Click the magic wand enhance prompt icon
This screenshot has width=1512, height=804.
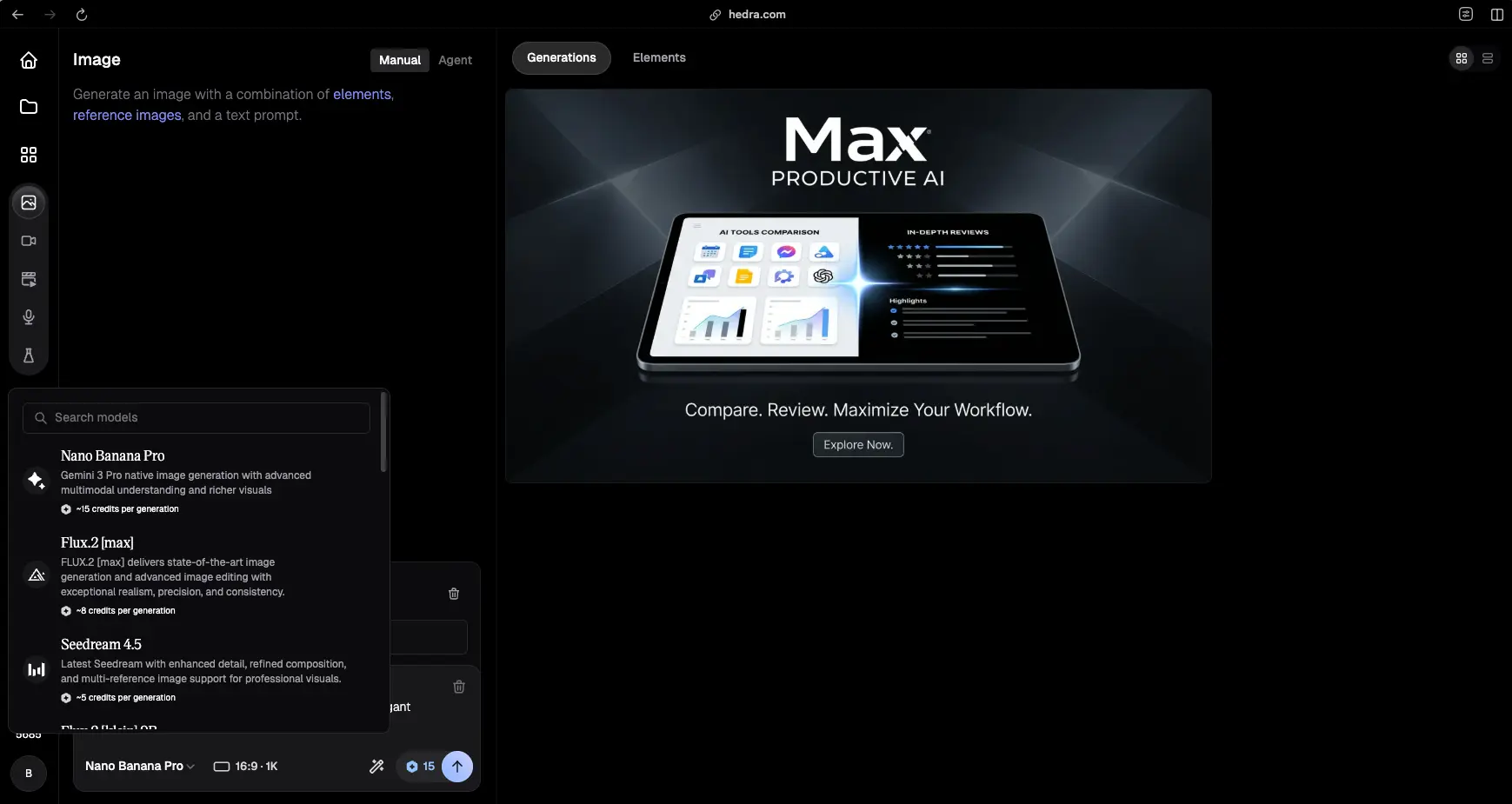376,767
